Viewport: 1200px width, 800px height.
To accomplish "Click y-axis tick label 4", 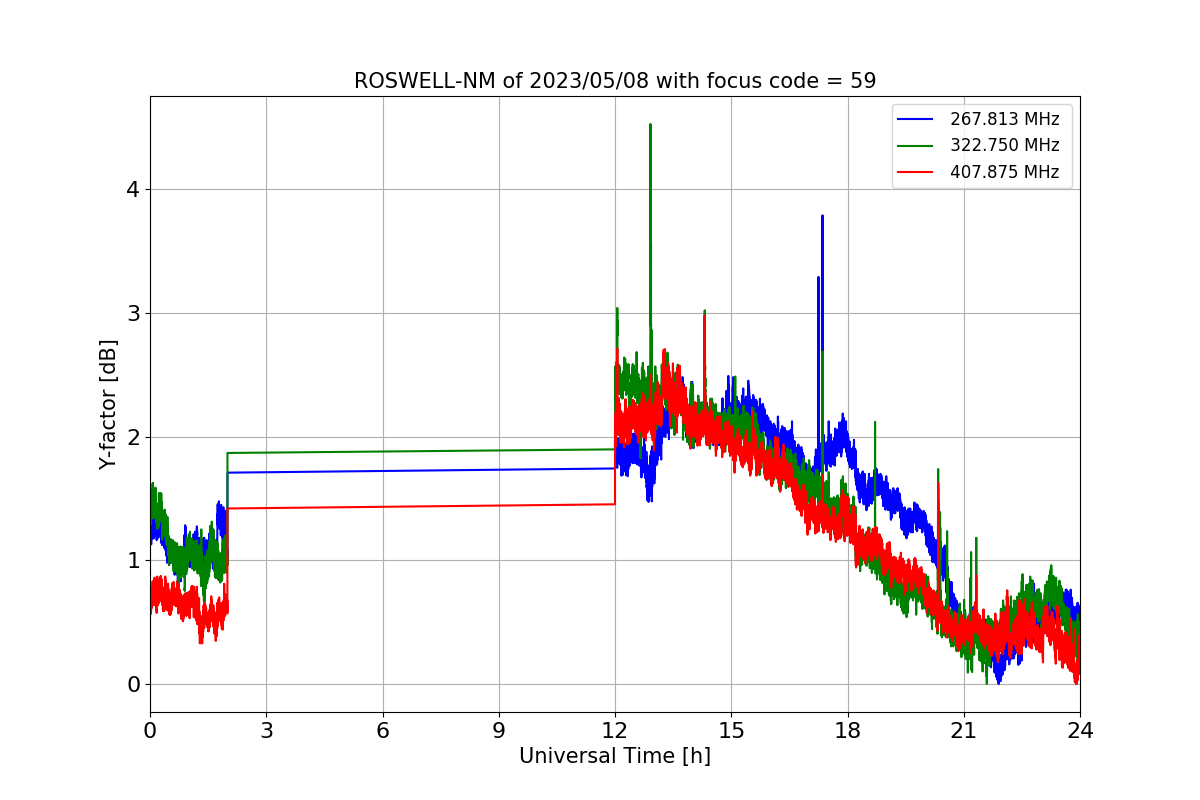I will (x=133, y=189).
